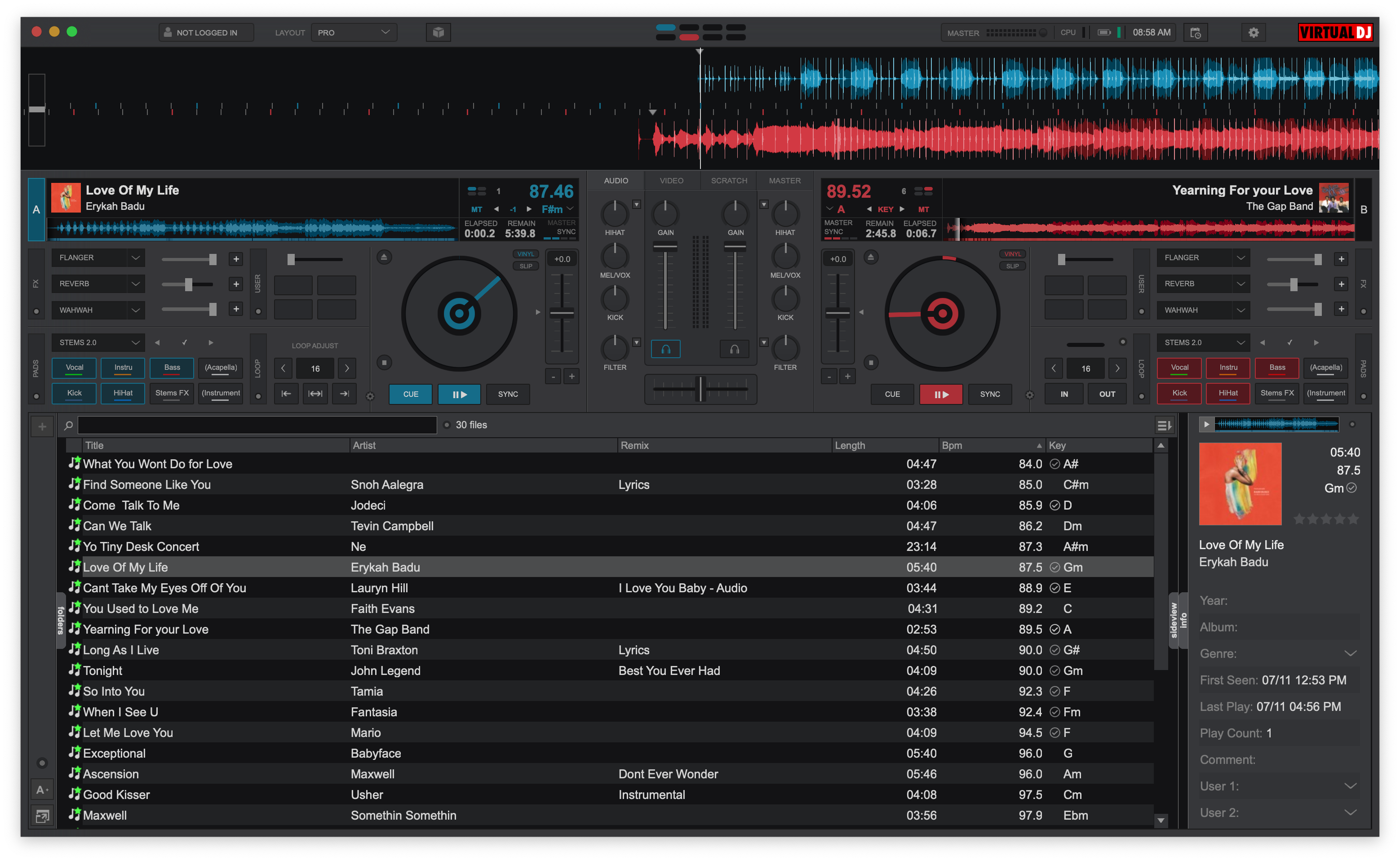
Task: Click the layout toggle icon bottom-left
Action: click(x=42, y=816)
